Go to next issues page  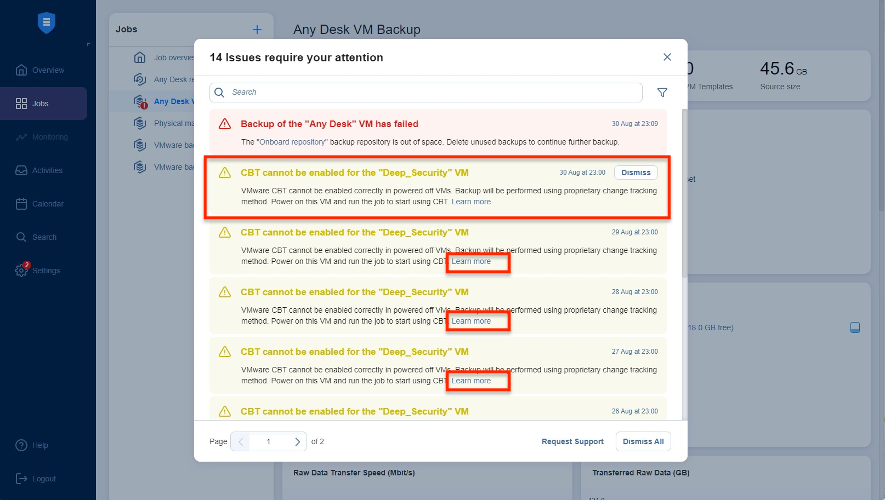[297, 441]
